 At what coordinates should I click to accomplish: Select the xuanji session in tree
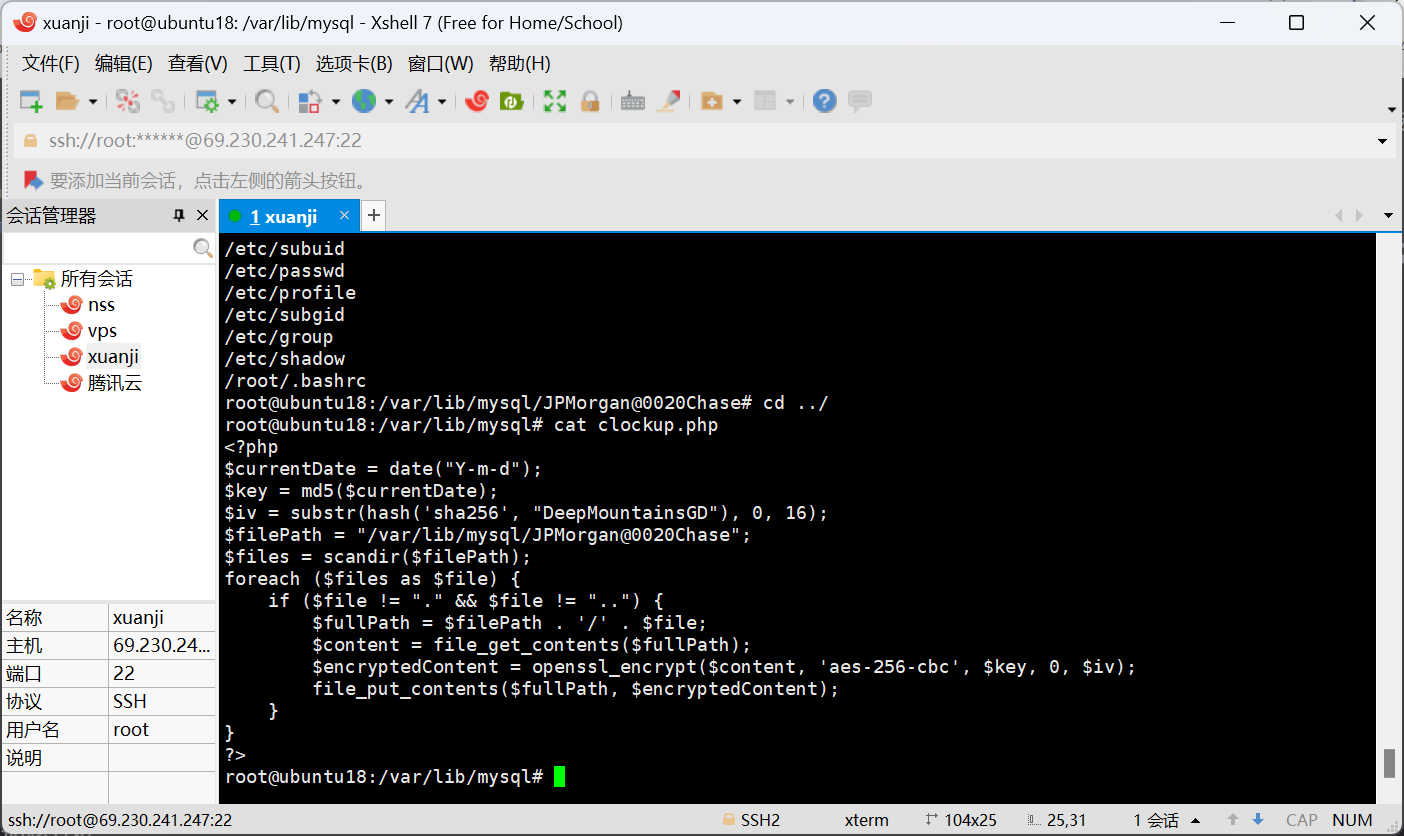tap(113, 357)
